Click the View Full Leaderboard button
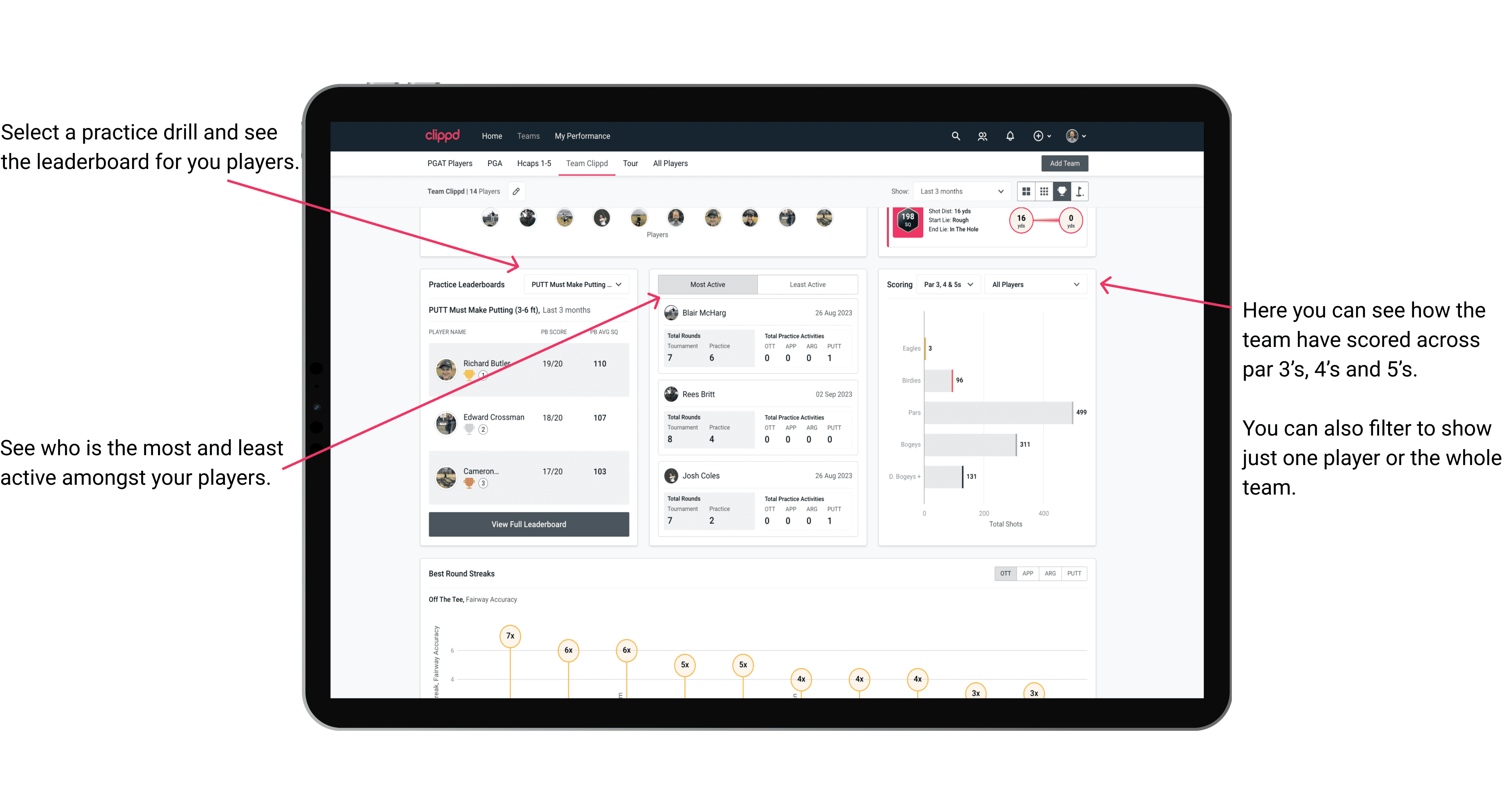The image size is (1510, 812). [x=529, y=524]
